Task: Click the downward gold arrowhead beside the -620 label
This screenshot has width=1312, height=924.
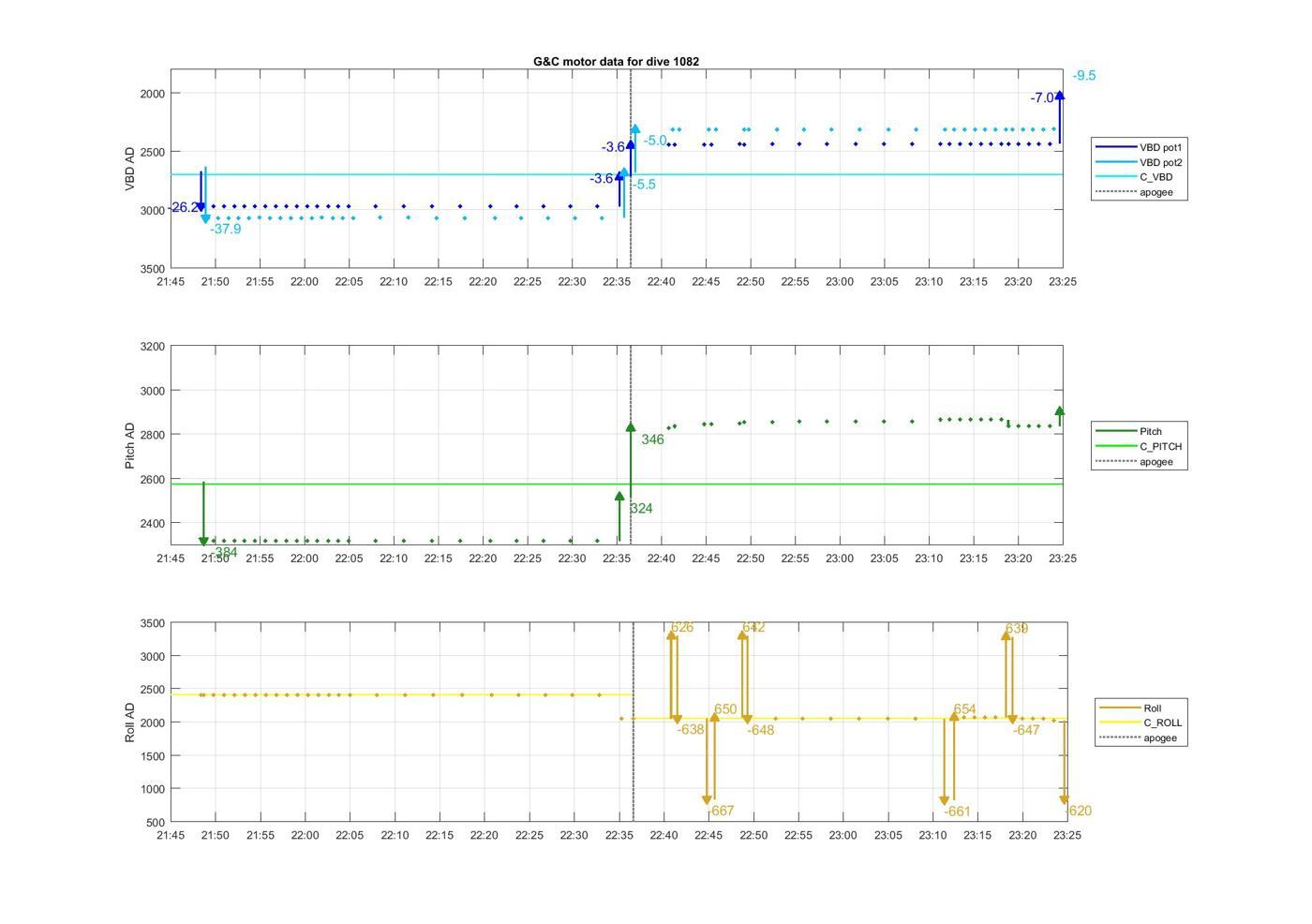Action: (x=1065, y=800)
